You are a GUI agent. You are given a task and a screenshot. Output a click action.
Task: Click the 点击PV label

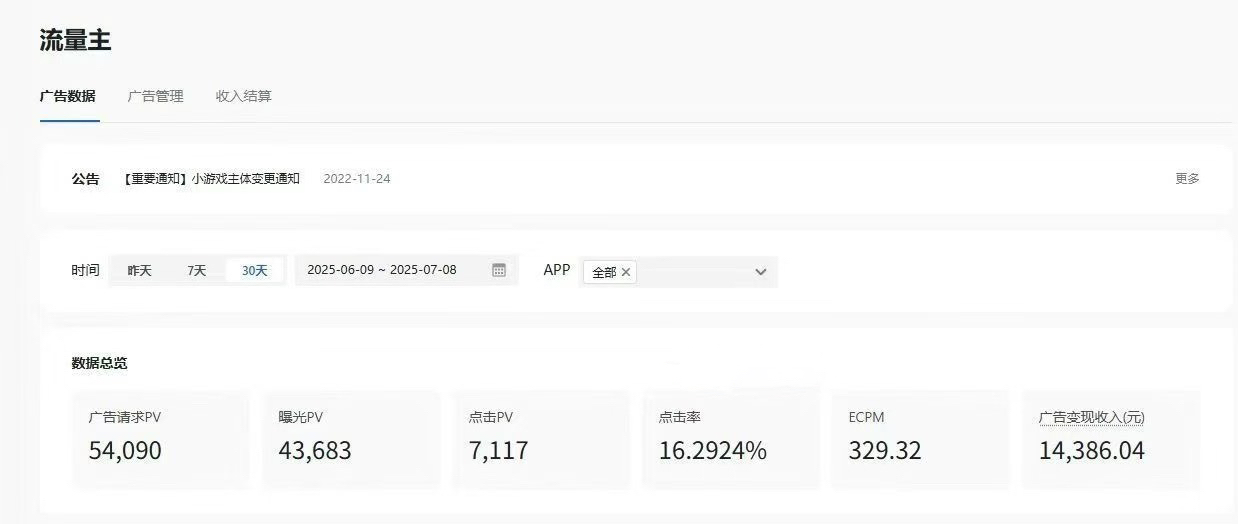pos(490,417)
